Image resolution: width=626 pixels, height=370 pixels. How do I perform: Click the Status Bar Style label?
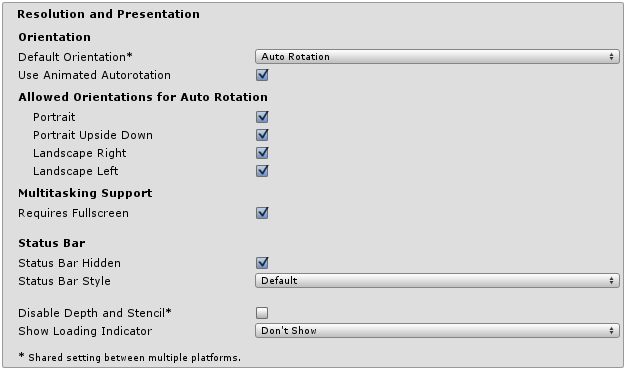(x=64, y=281)
